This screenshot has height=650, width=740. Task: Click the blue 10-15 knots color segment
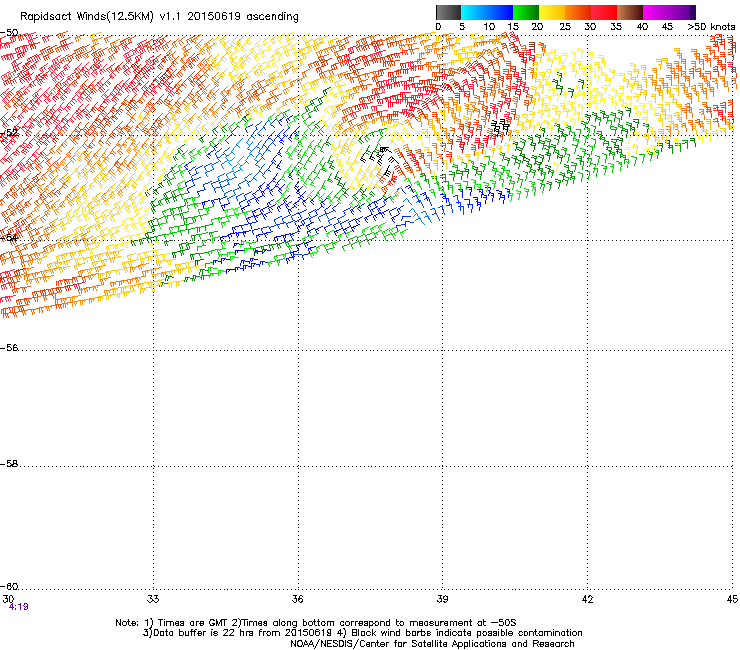pos(500,12)
